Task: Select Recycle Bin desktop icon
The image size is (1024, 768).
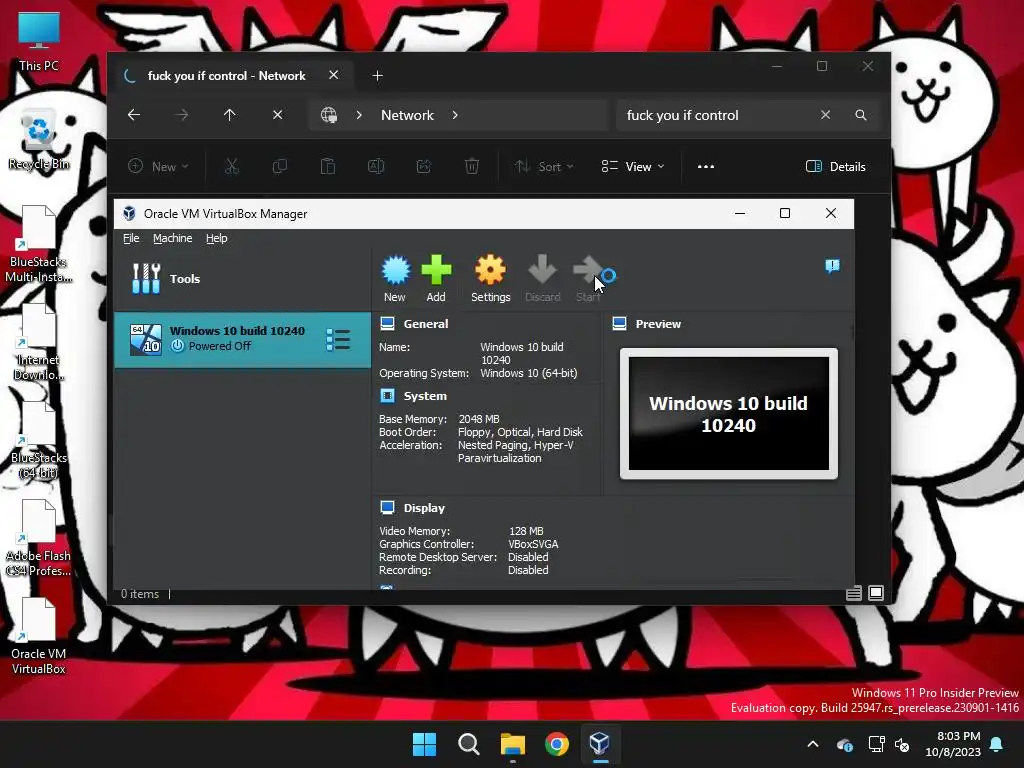Action: (x=39, y=139)
